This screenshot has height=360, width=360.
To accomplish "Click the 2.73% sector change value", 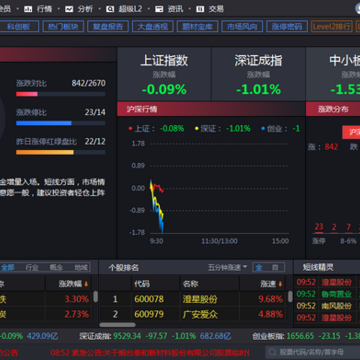I will 77,314.
